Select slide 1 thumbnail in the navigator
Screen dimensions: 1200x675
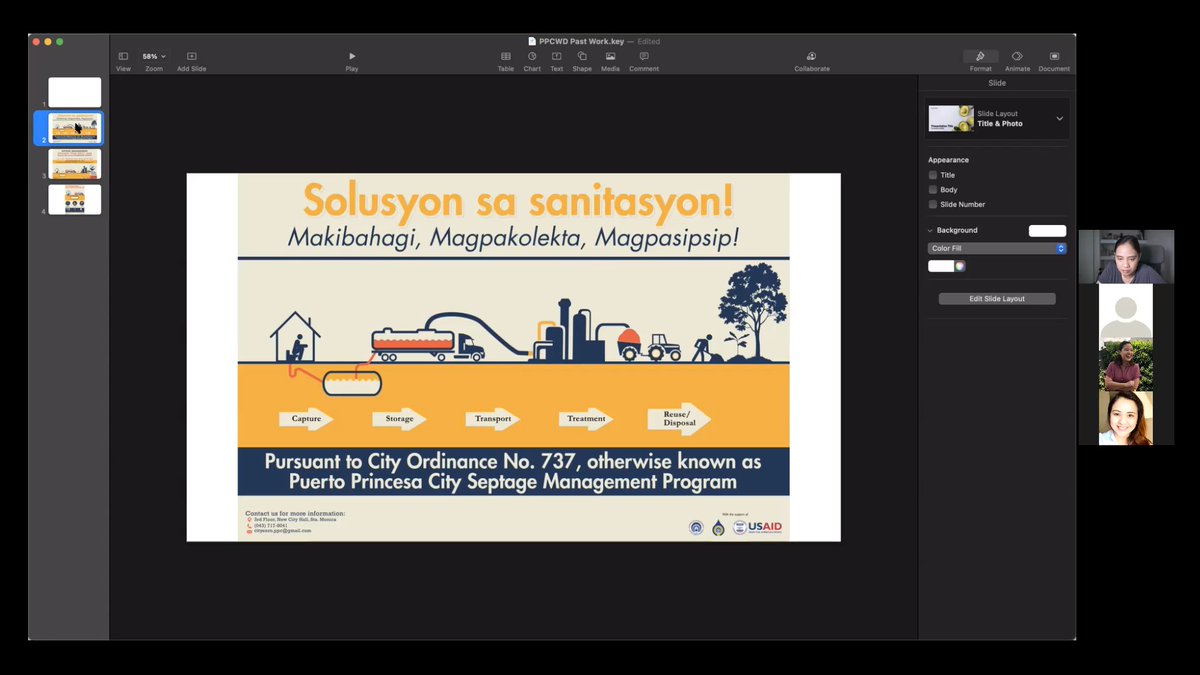pyautogui.click(x=75, y=92)
